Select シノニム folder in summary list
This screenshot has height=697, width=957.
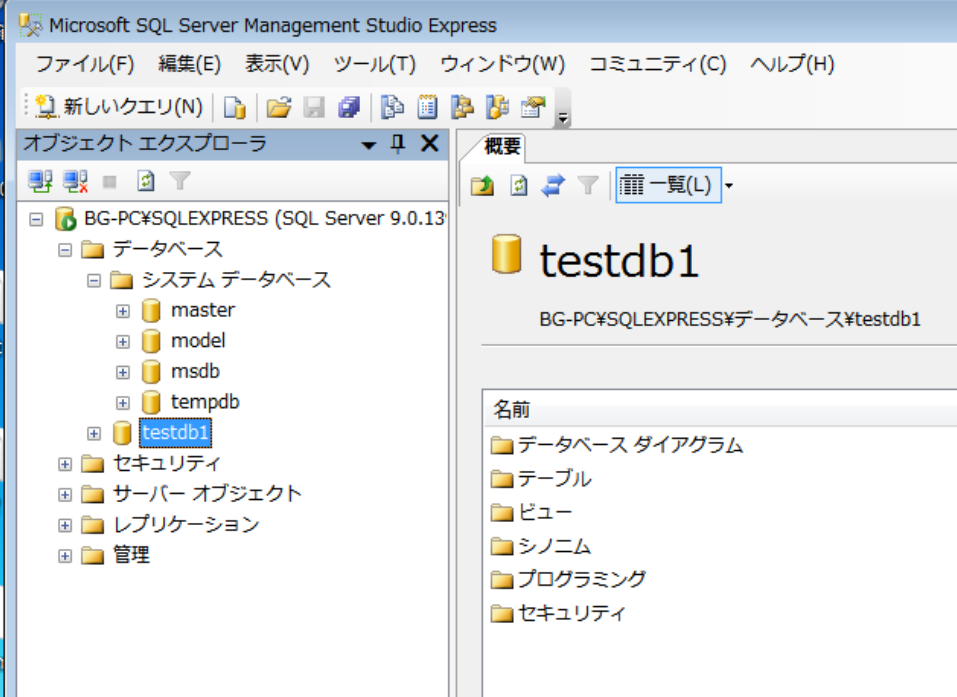click(541, 546)
